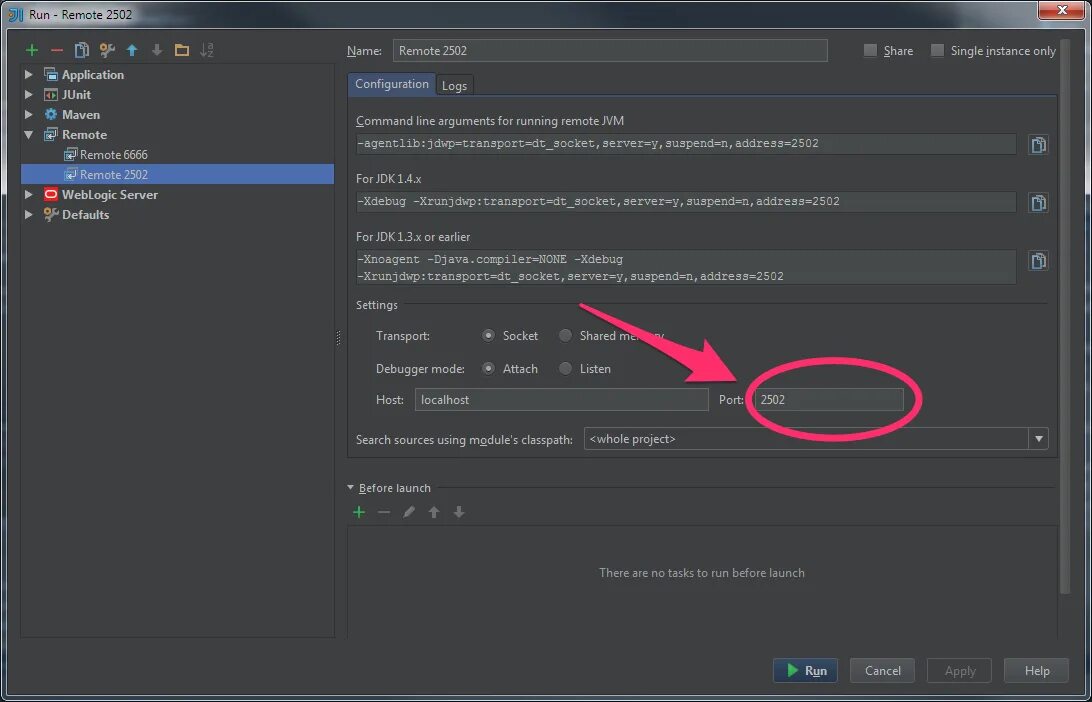Viewport: 1092px width, 702px height.
Task: Click the Host field localhost
Action: [561, 400]
